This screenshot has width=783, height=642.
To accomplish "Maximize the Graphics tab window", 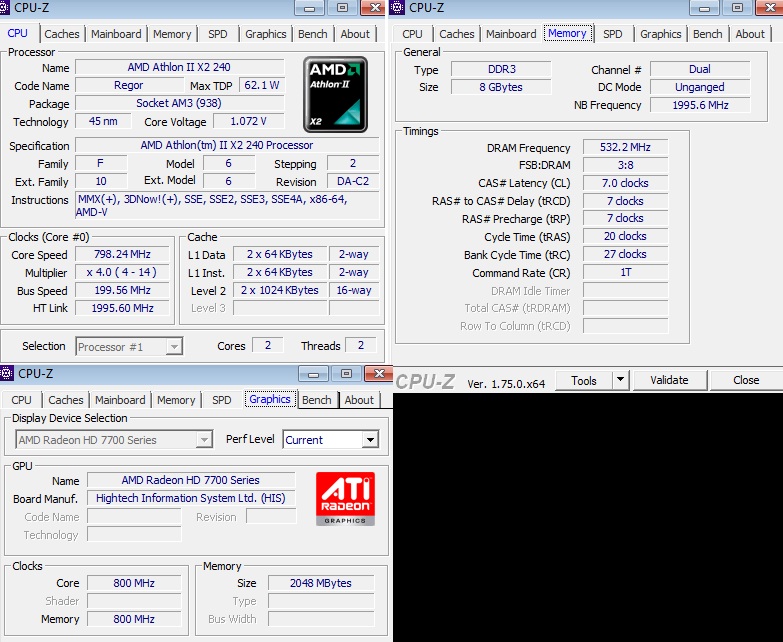I will pos(346,374).
